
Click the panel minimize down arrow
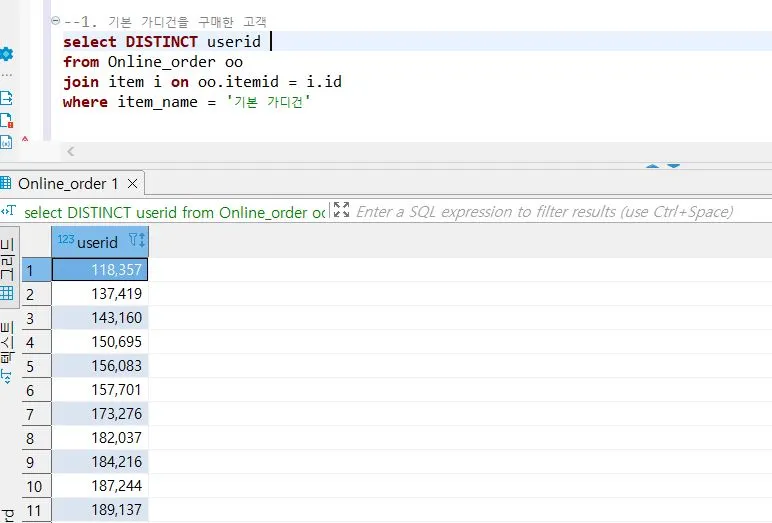coord(674,166)
